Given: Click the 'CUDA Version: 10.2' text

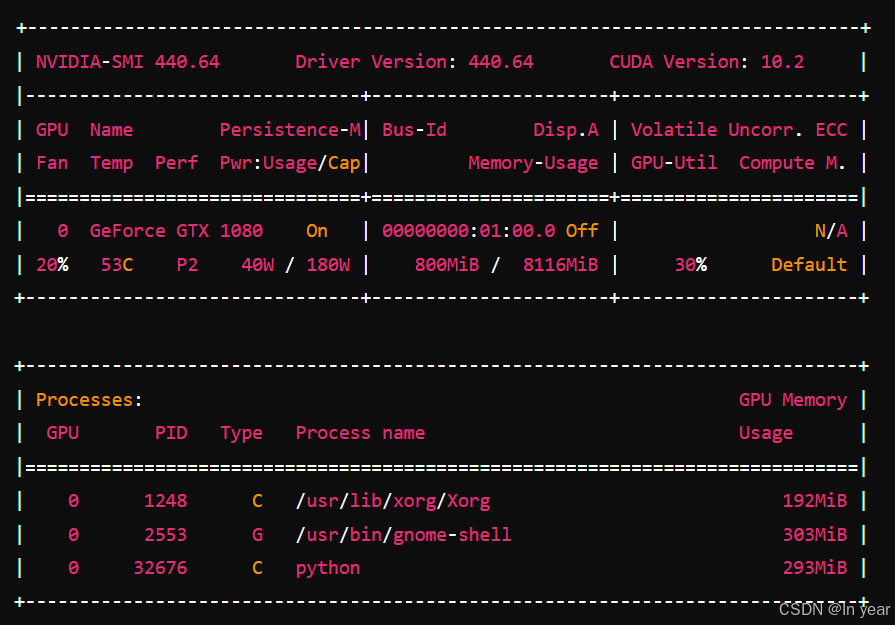Looking at the screenshot, I should 707,62.
